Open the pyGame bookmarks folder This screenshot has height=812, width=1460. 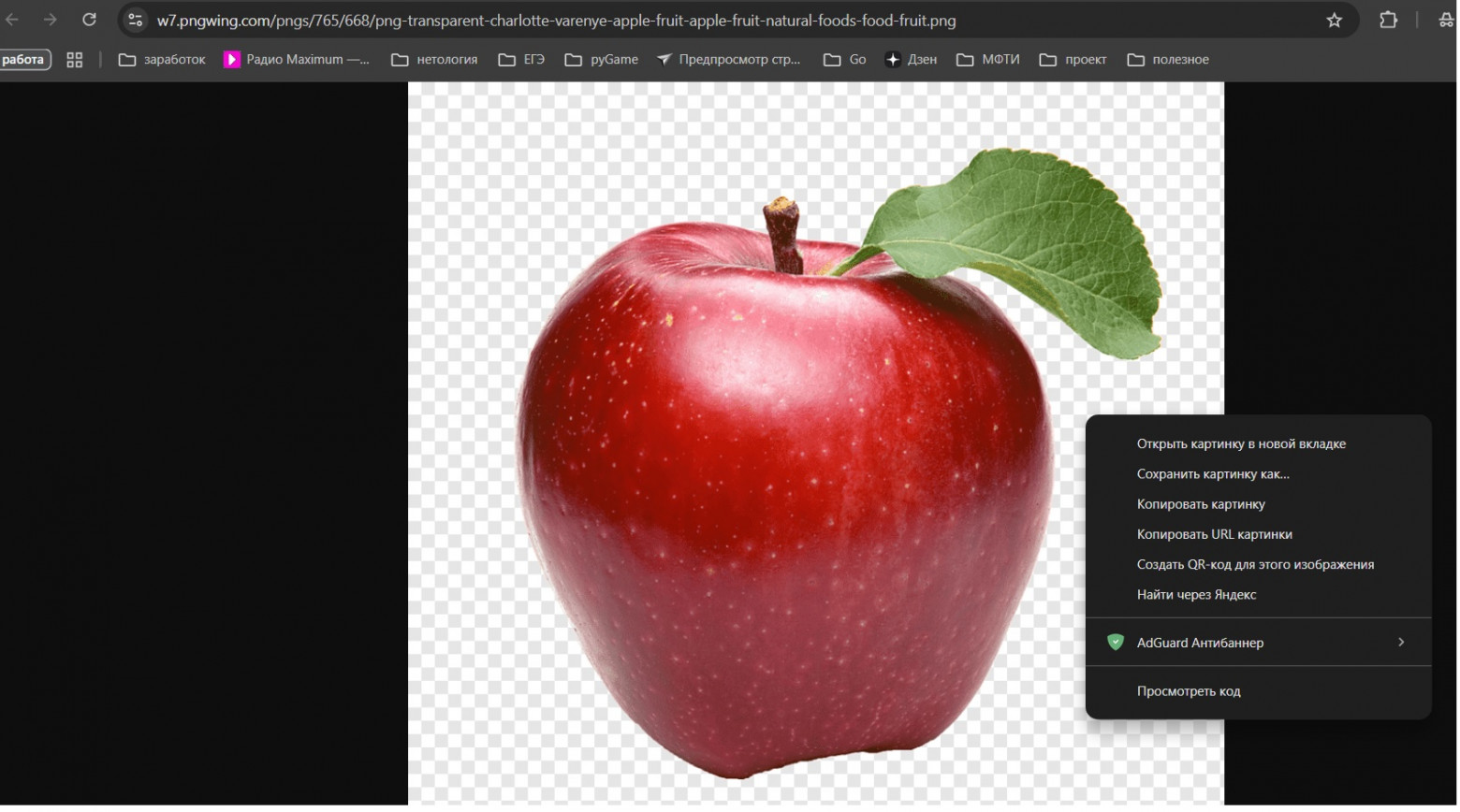[602, 60]
